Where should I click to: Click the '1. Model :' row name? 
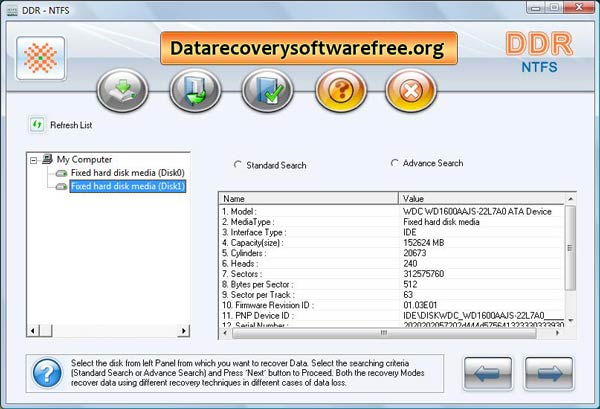point(240,212)
